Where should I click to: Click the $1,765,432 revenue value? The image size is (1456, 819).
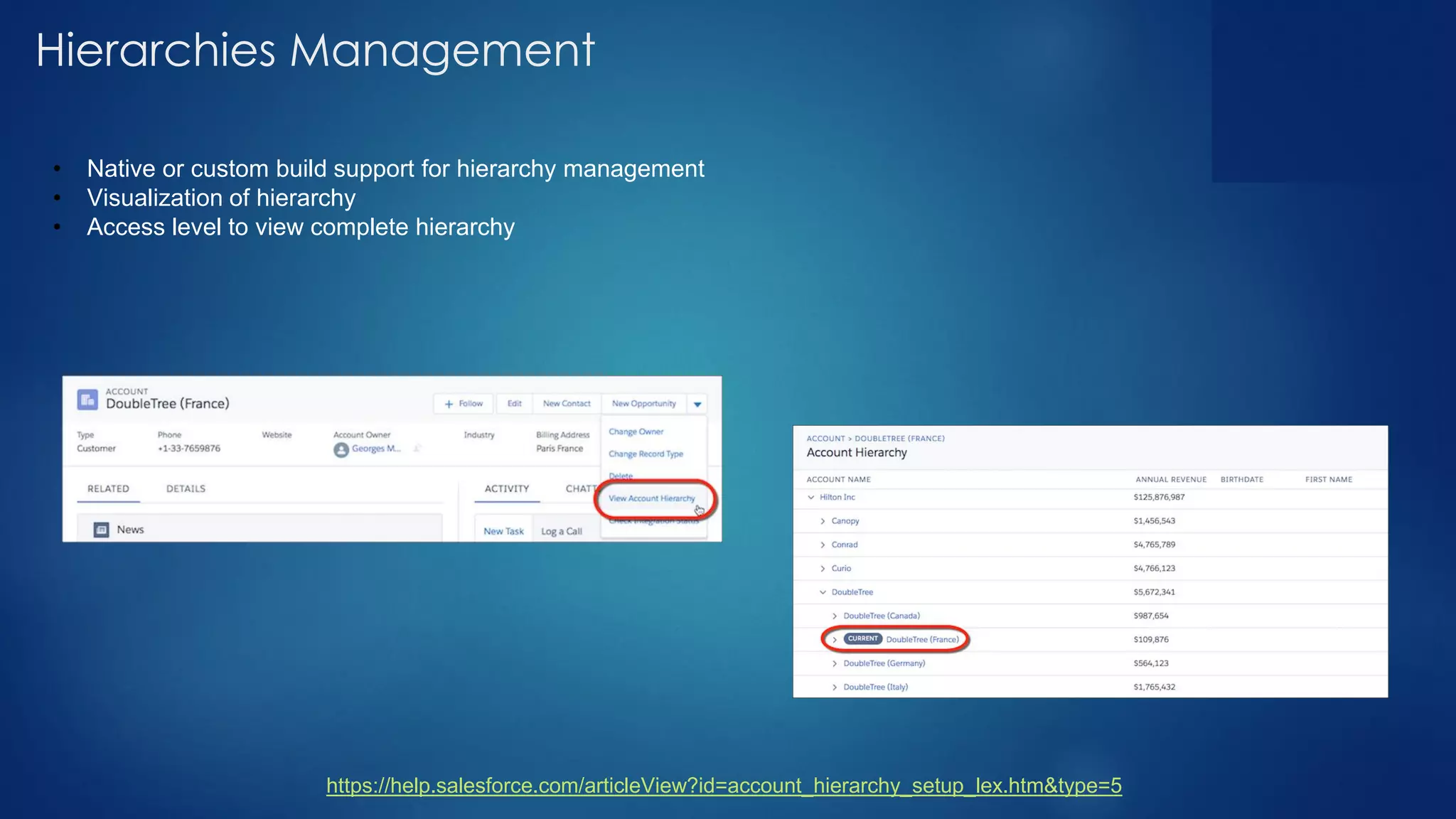[1155, 687]
